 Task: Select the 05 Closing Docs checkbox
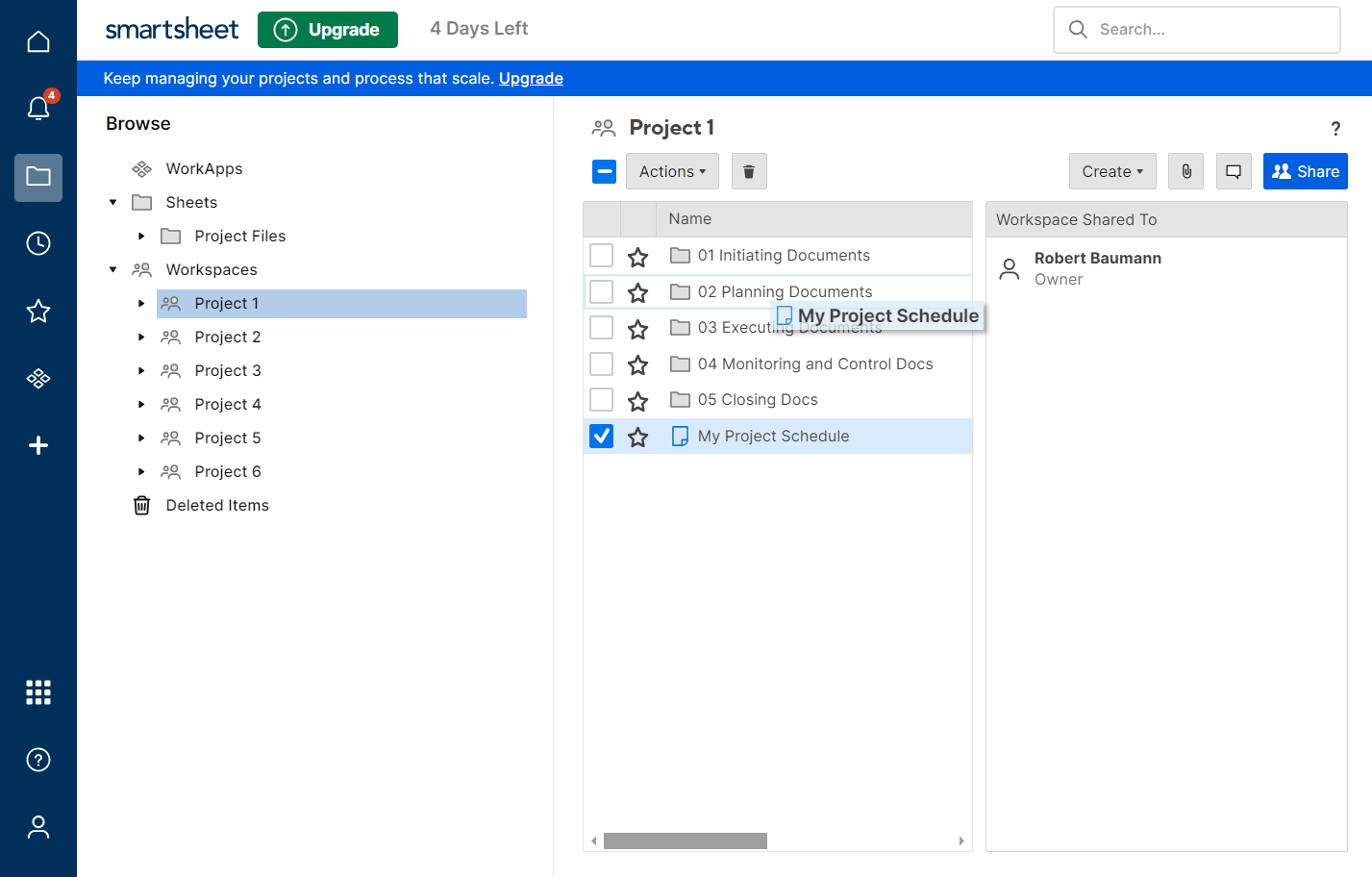[602, 400]
